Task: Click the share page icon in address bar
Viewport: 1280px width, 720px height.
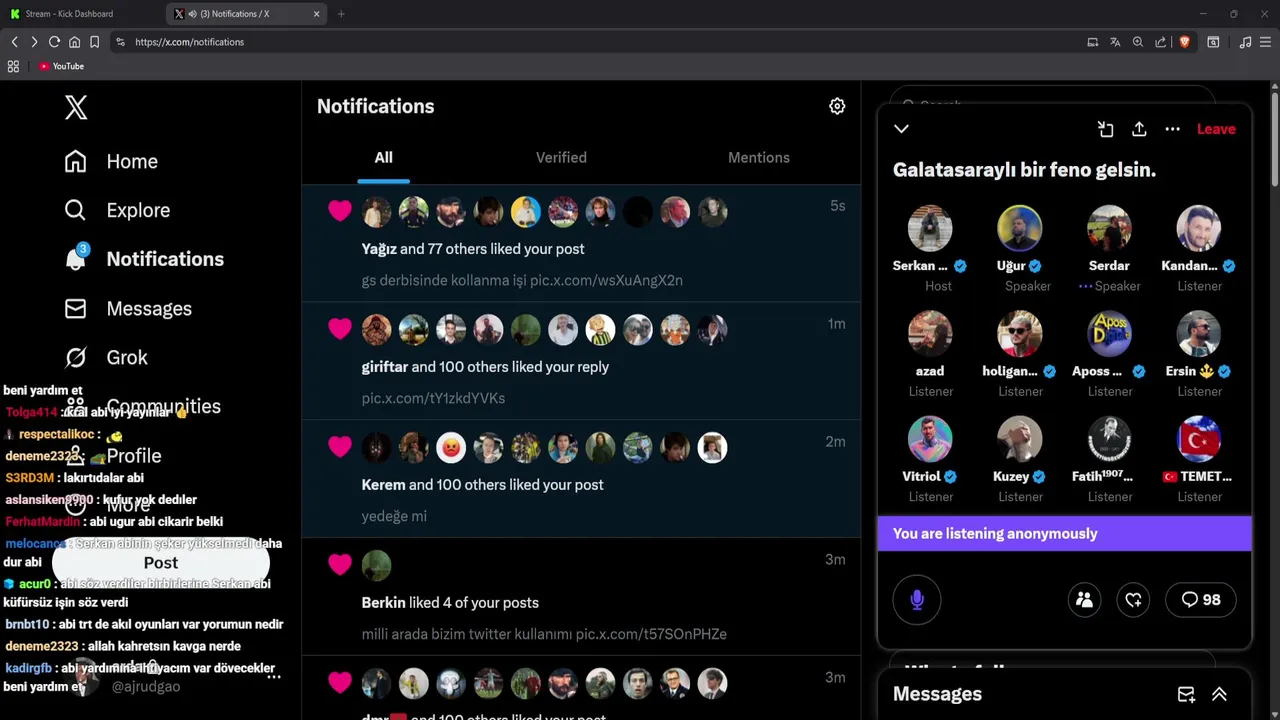Action: click(1161, 42)
